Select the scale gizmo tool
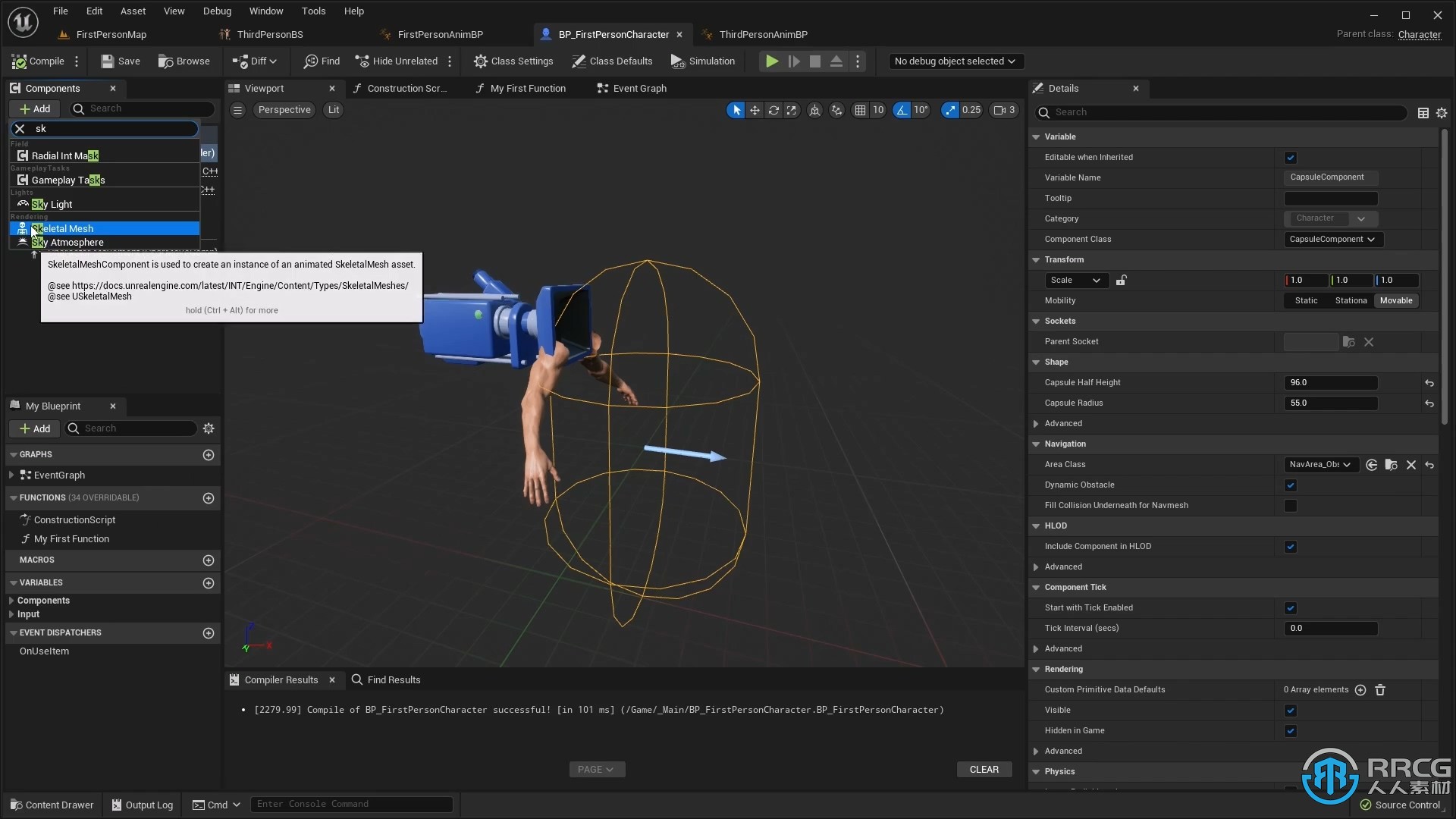The image size is (1456, 819). click(x=791, y=110)
